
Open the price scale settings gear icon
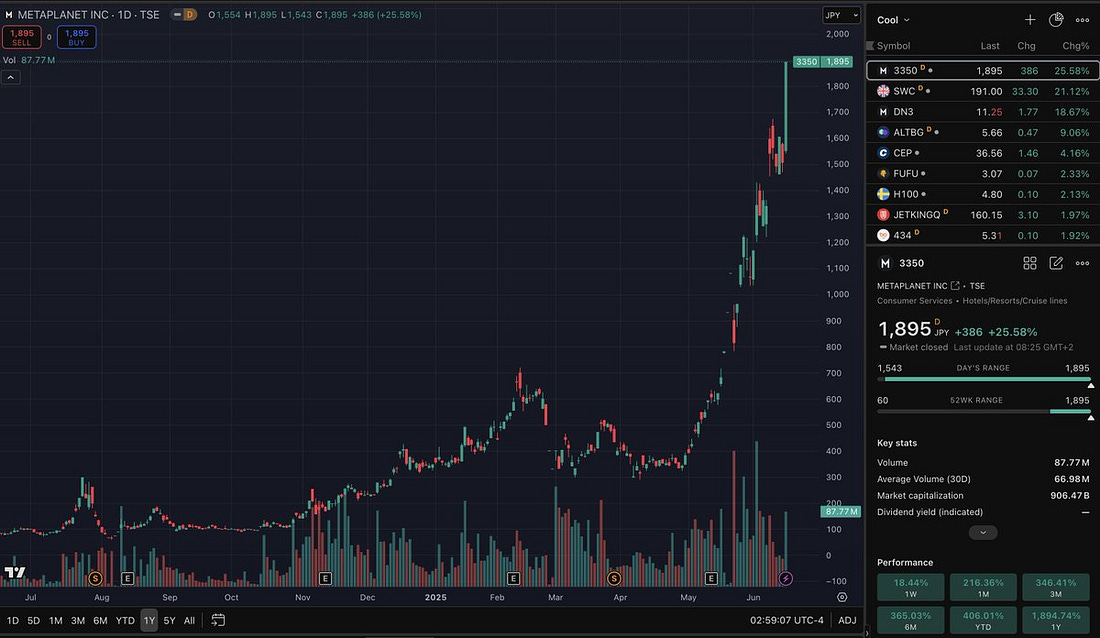(842, 597)
